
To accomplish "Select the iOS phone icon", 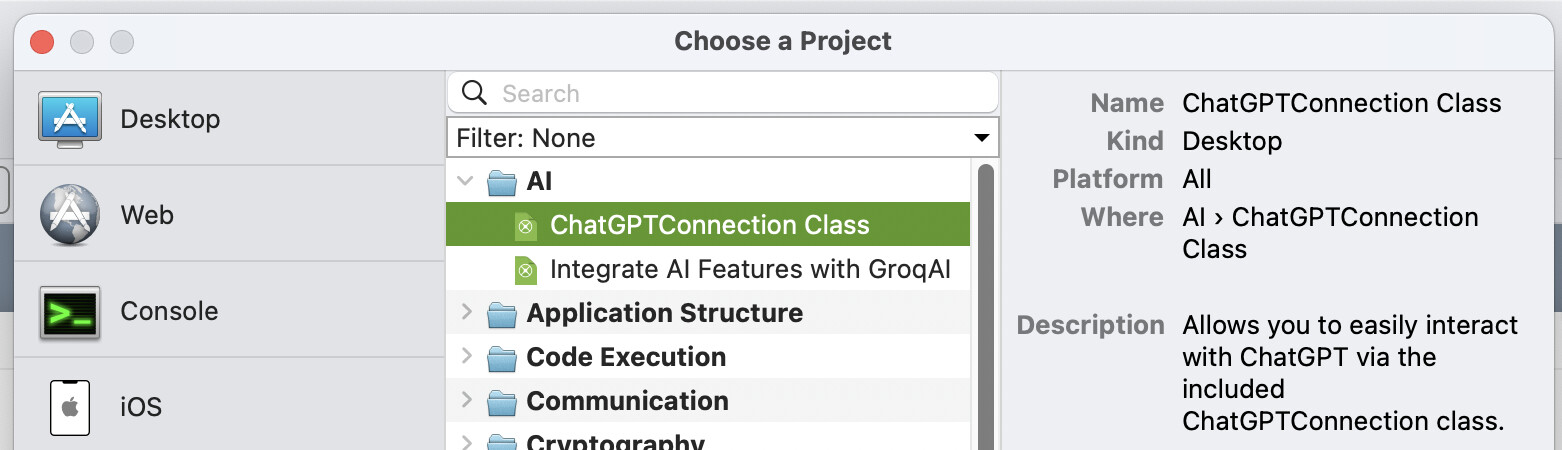I will click(x=70, y=407).
